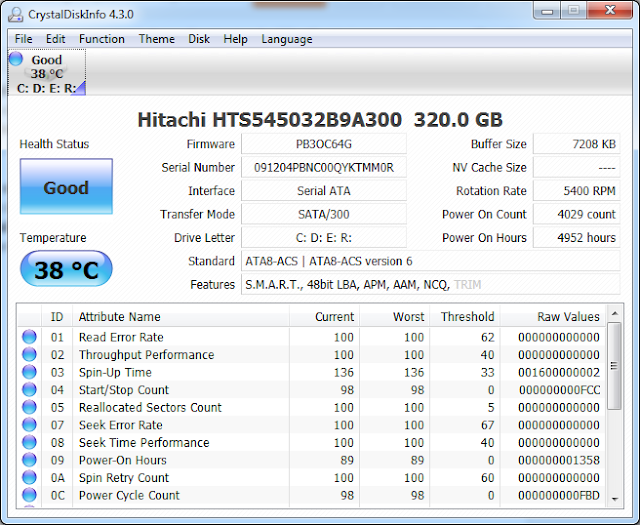Click the Threshold column header
The width and height of the screenshot is (640, 525).
(465, 316)
